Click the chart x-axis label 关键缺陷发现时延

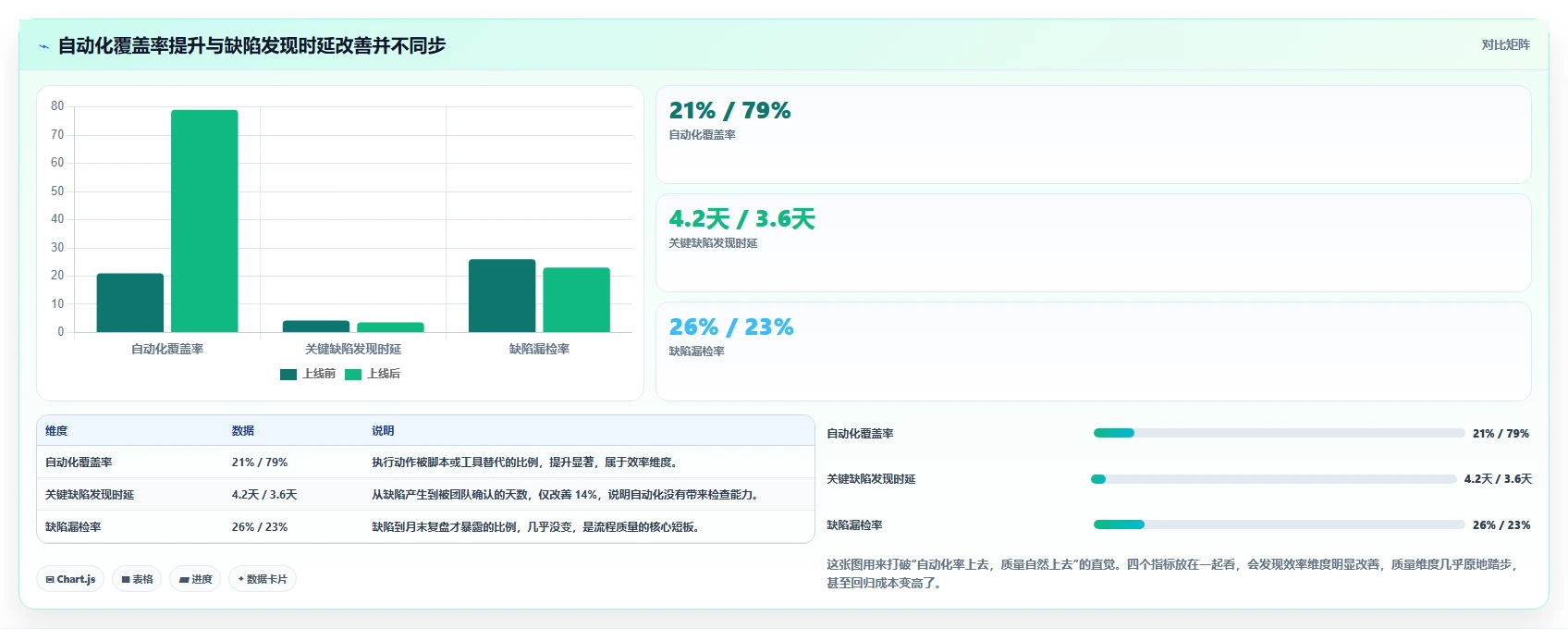click(353, 349)
